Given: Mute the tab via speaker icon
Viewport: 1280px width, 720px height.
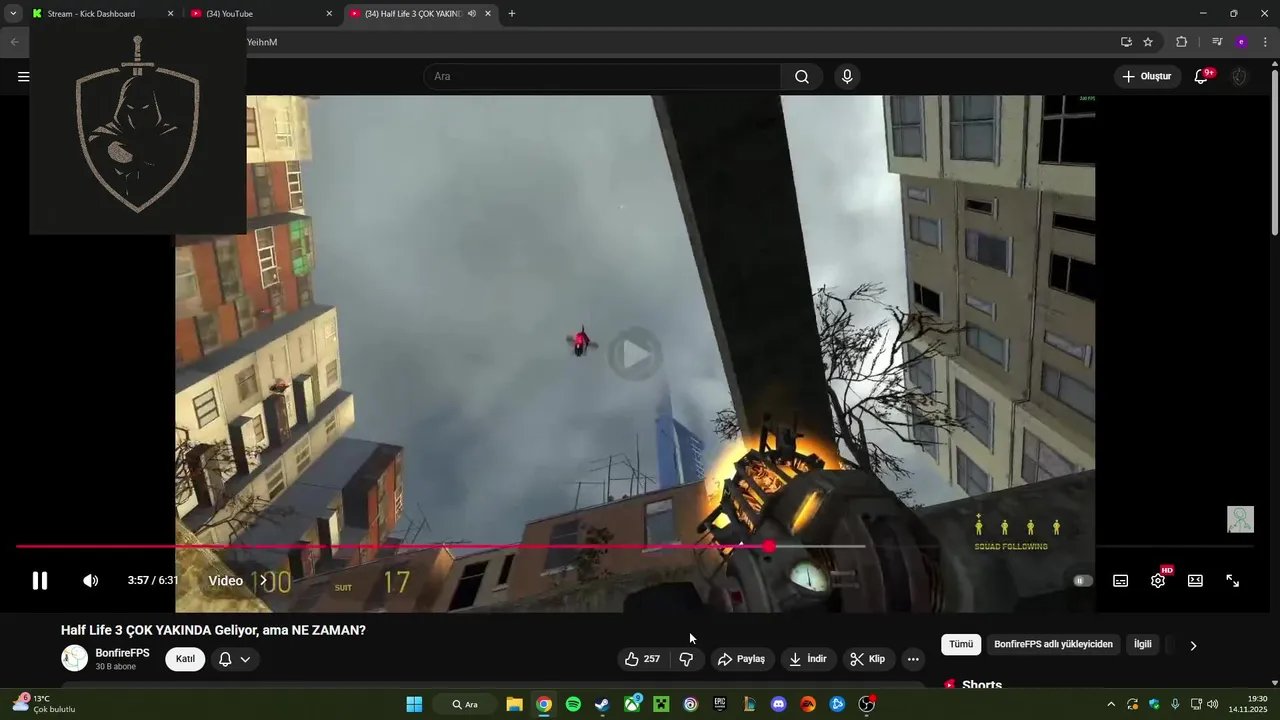Looking at the screenshot, I should pos(472,14).
